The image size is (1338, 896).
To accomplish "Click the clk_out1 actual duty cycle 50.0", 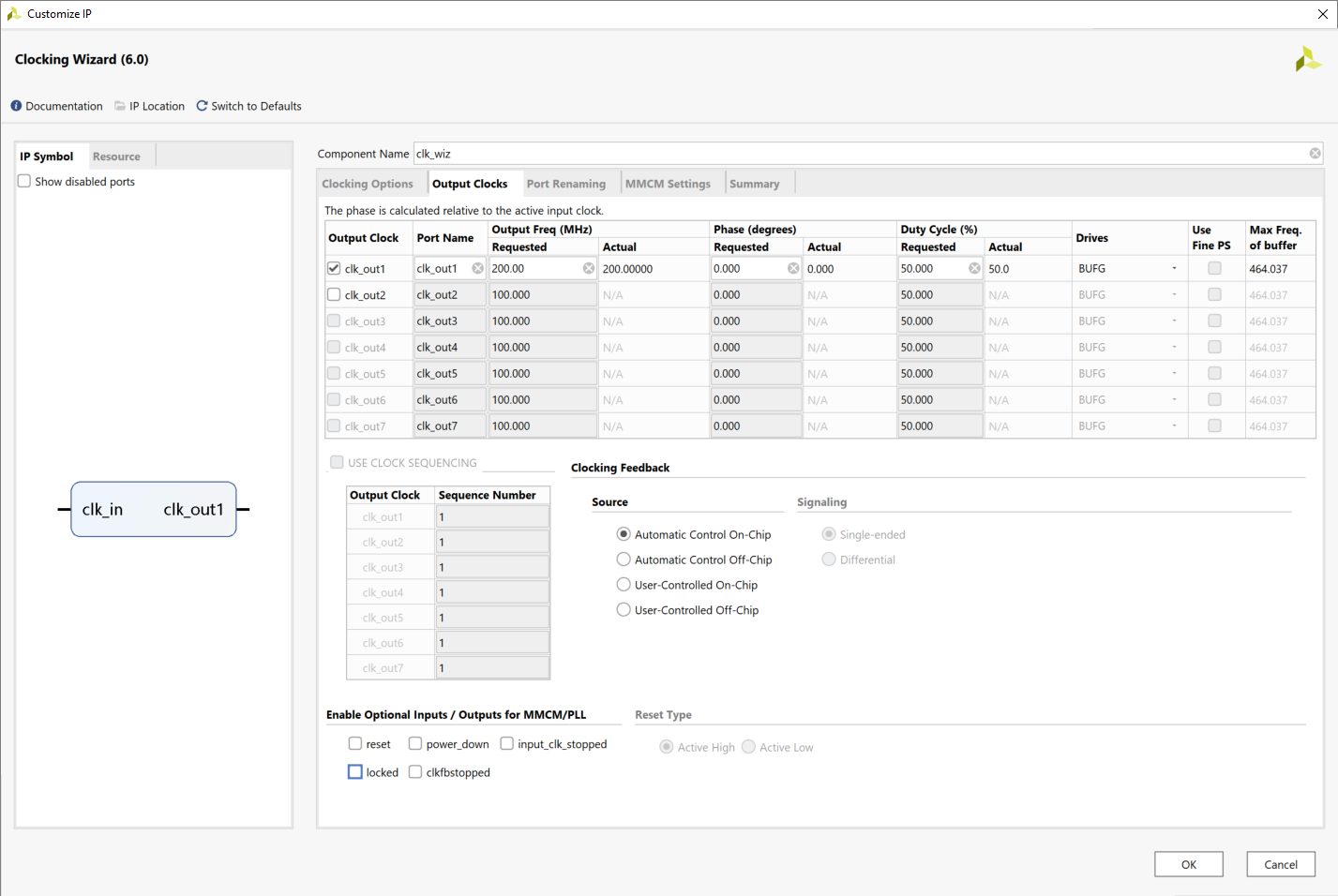I will [999, 269].
